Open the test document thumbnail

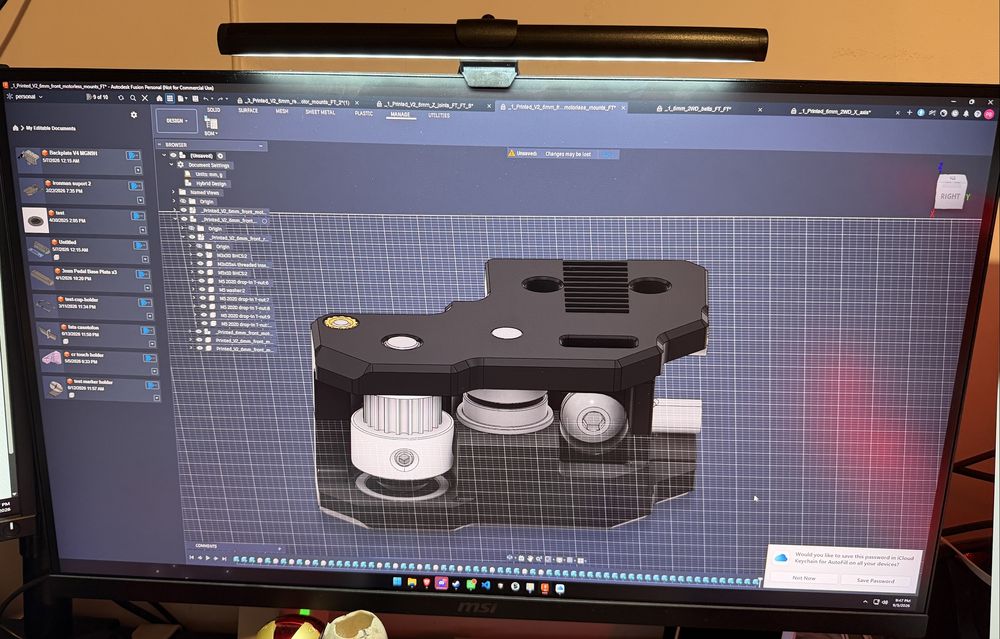point(35,220)
